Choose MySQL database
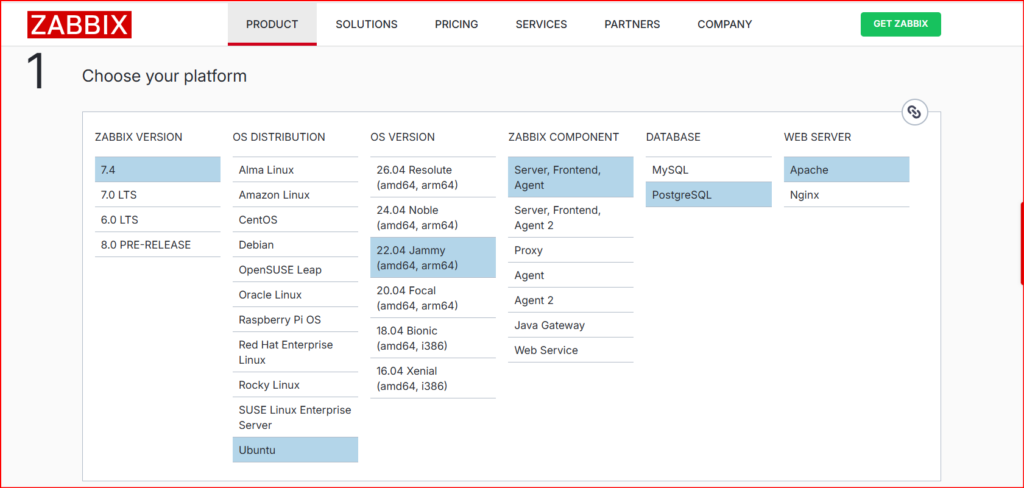Image resolution: width=1024 pixels, height=488 pixels. [x=709, y=170]
